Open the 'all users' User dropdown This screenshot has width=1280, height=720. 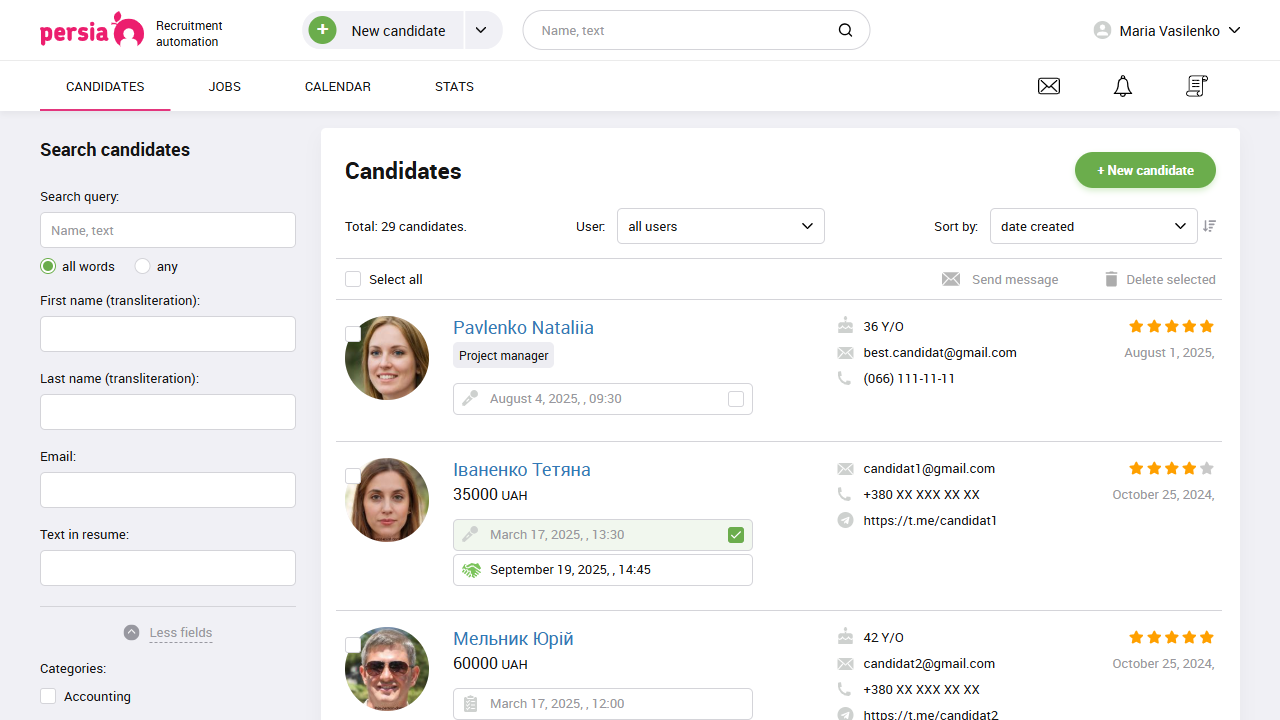[720, 226]
